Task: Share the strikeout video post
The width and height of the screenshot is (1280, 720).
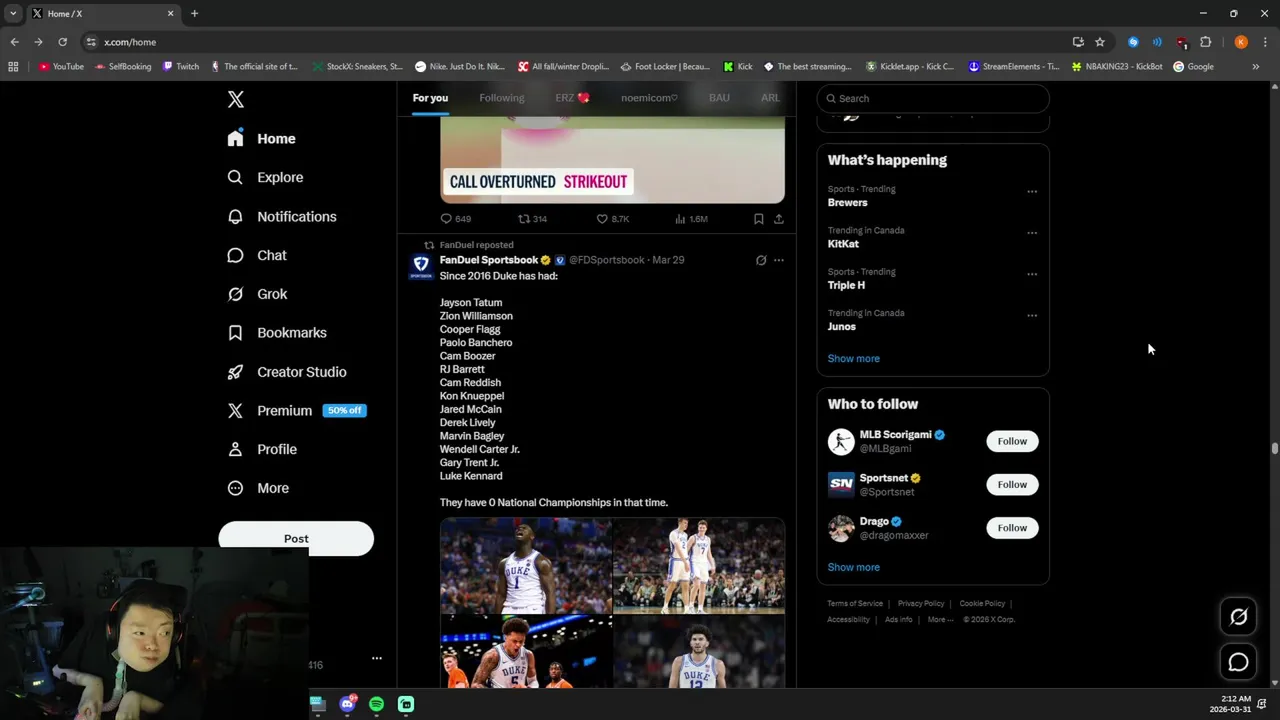Action: (x=779, y=218)
